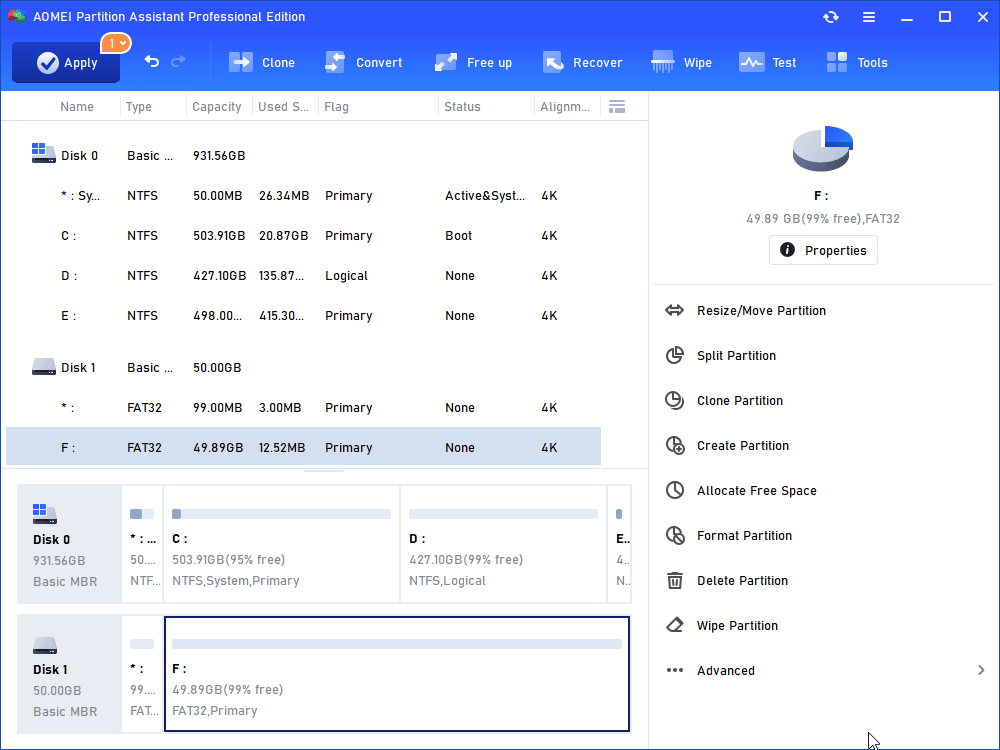
Task: Click the Disk 0 icon in list
Action: (x=43, y=154)
